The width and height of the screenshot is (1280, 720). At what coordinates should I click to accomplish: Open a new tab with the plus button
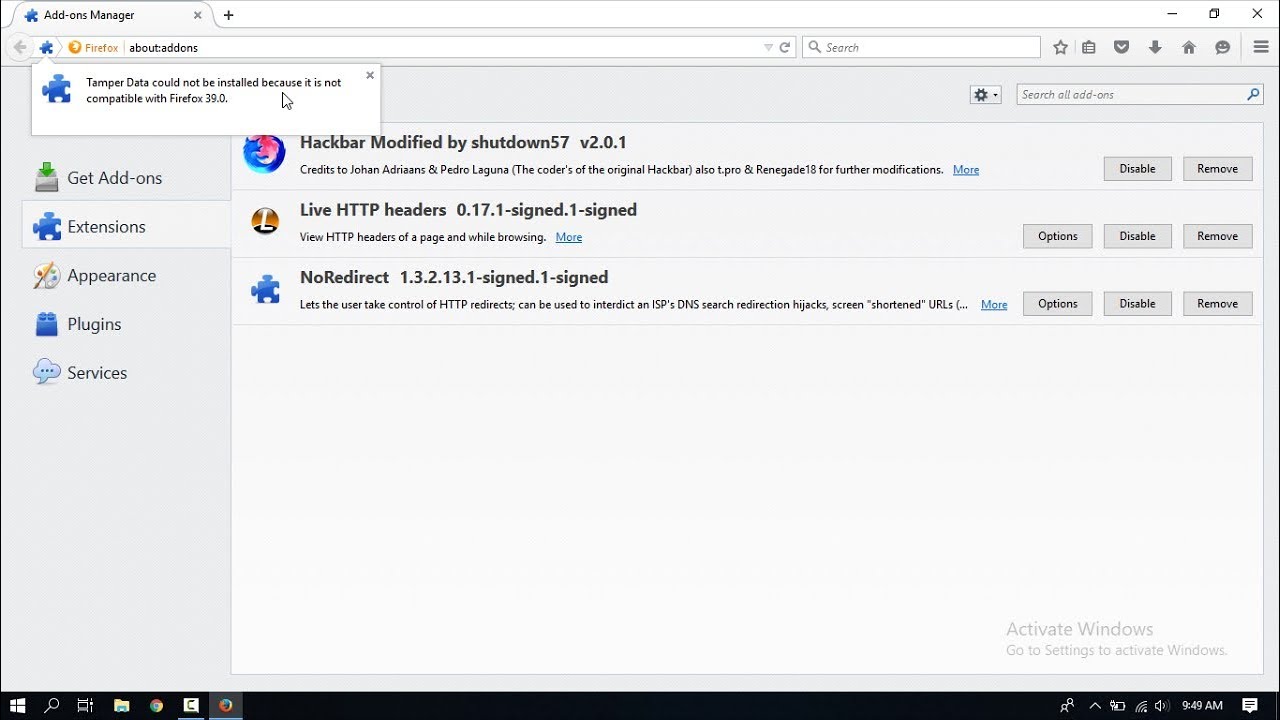pos(229,15)
